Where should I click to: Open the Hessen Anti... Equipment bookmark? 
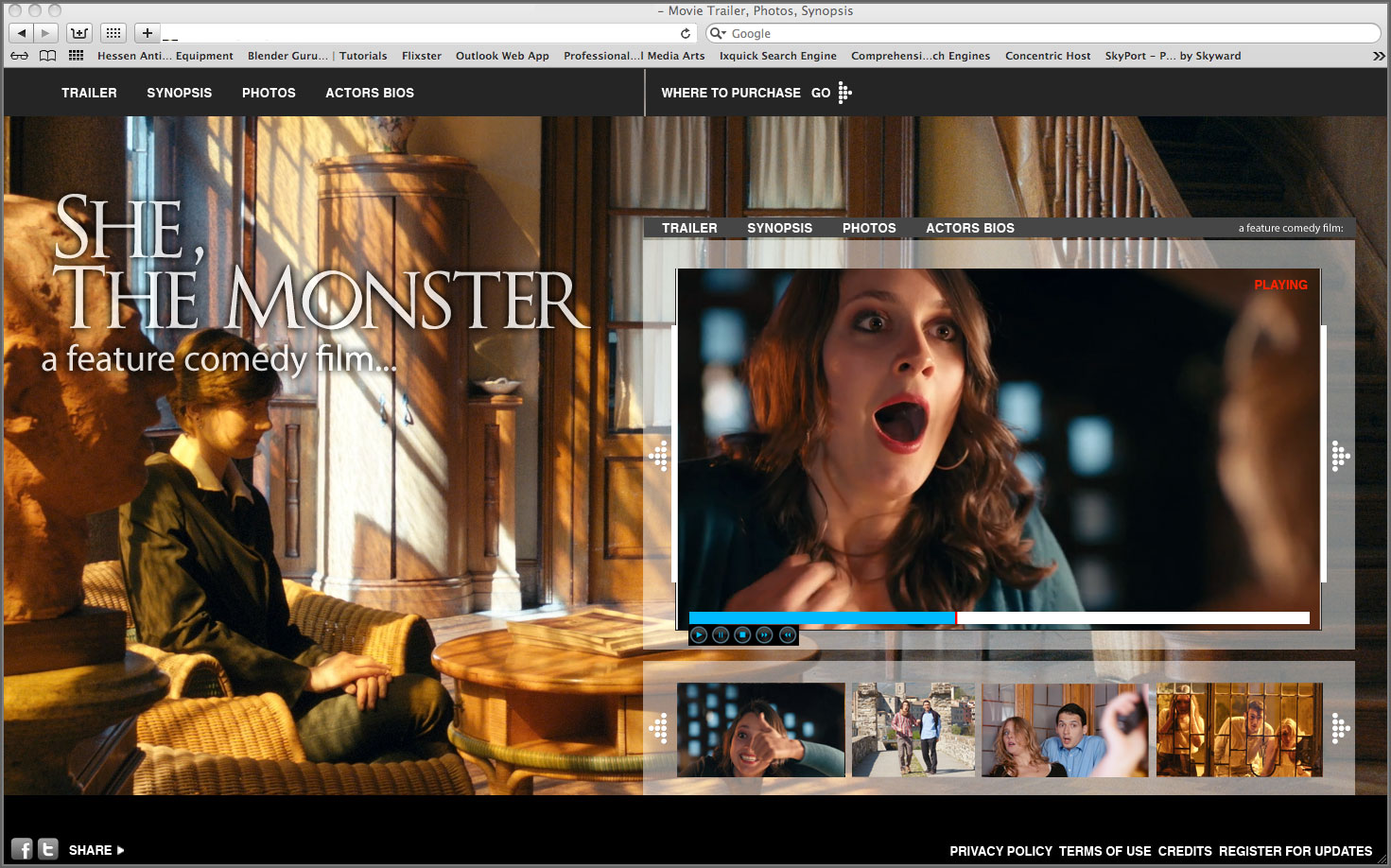pos(165,56)
